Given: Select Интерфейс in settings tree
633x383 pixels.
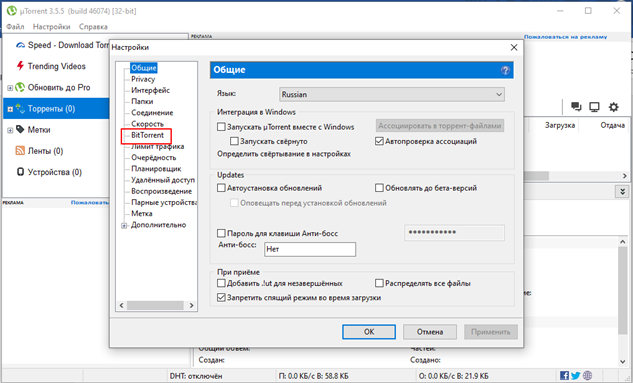Looking at the screenshot, I should (151, 90).
